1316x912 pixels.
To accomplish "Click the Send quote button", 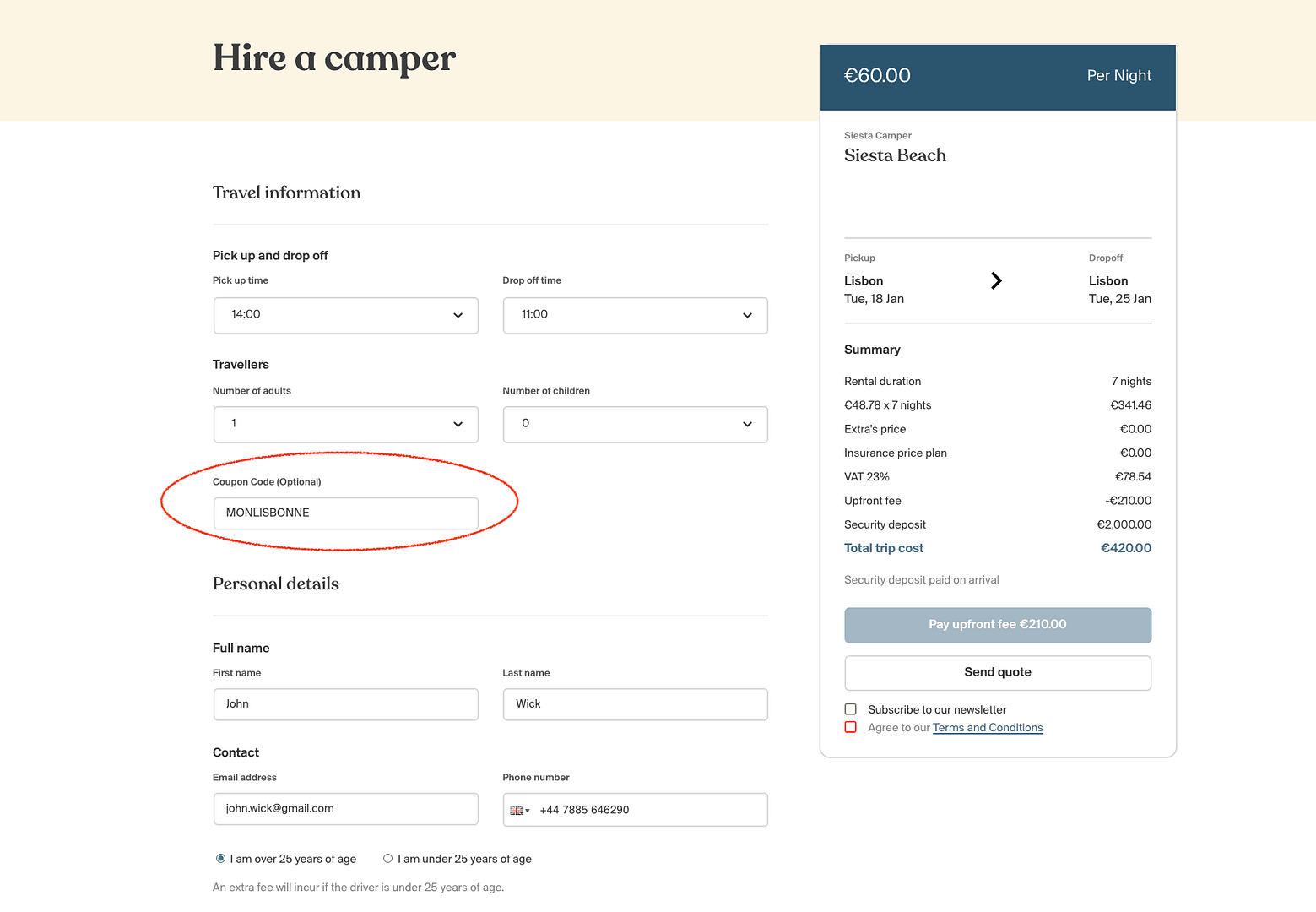I will tap(998, 672).
